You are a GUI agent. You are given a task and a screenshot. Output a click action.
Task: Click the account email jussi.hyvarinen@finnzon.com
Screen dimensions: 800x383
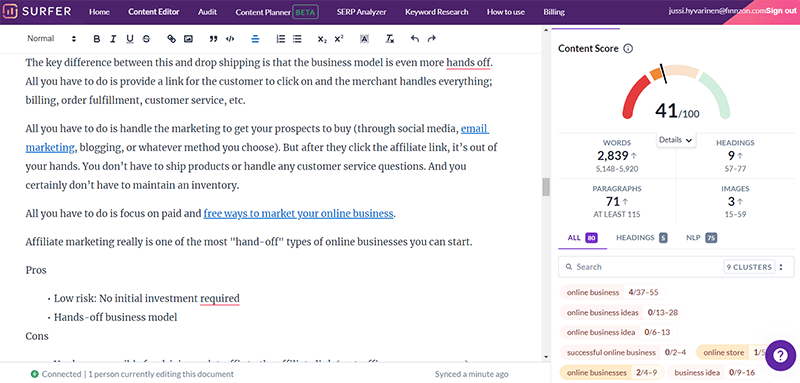(716, 10)
